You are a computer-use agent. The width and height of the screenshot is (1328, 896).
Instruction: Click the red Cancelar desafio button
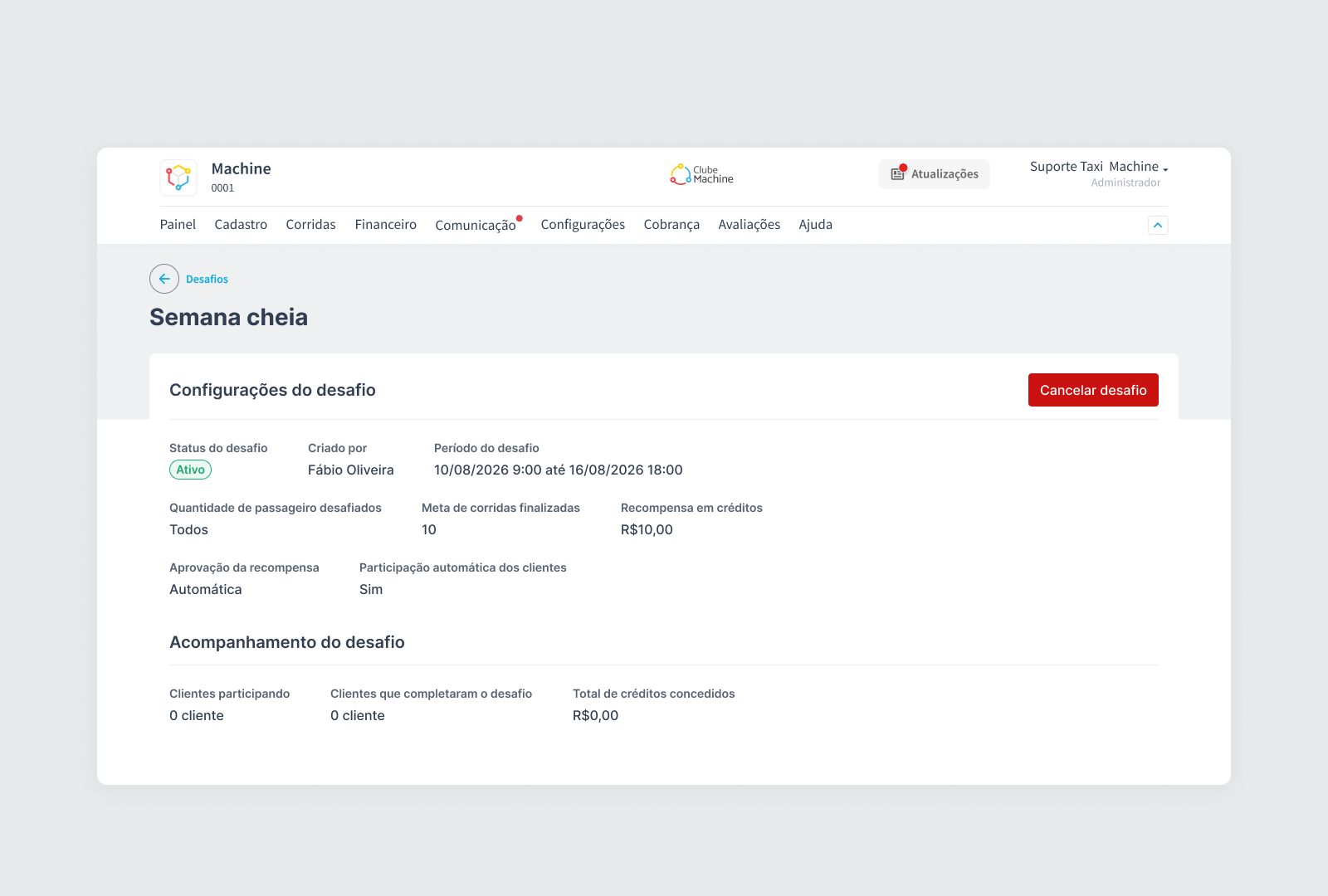click(x=1093, y=390)
